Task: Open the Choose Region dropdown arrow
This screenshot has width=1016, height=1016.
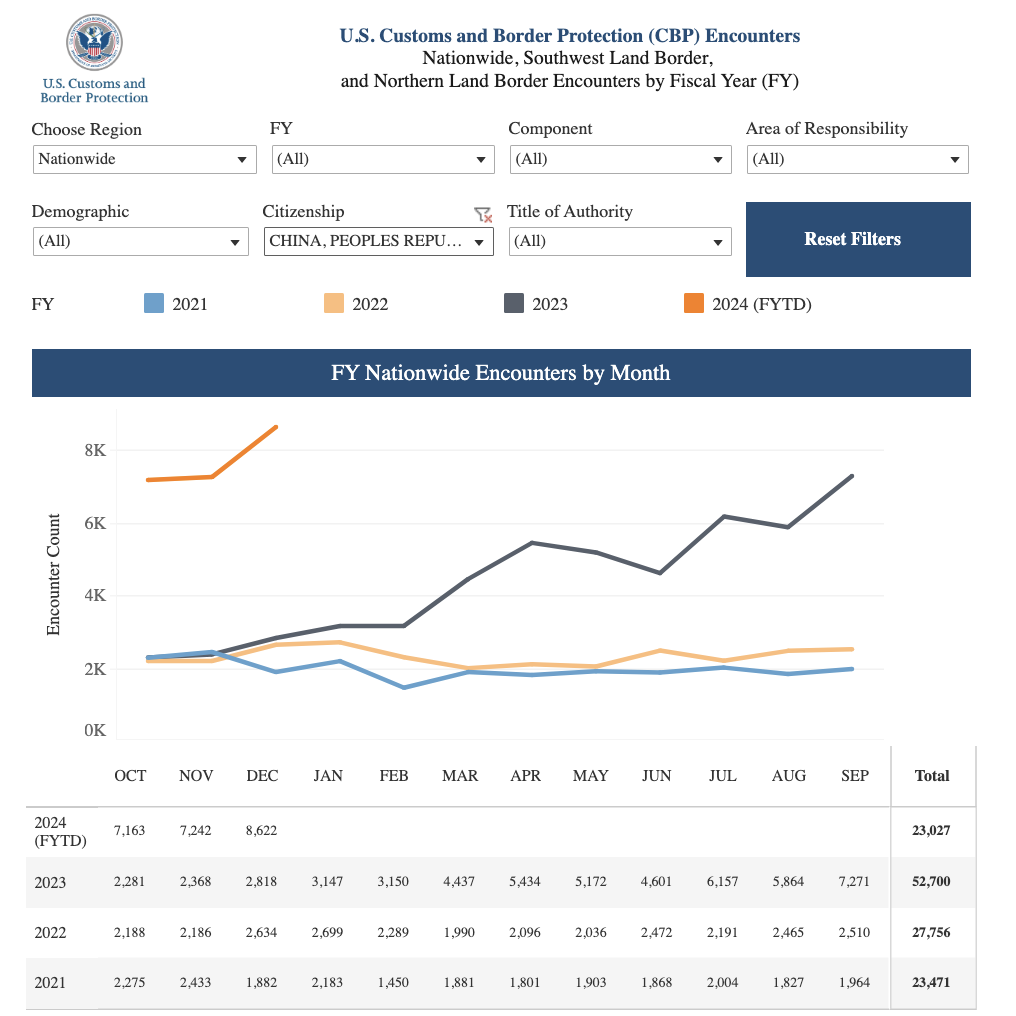Action: tap(242, 160)
